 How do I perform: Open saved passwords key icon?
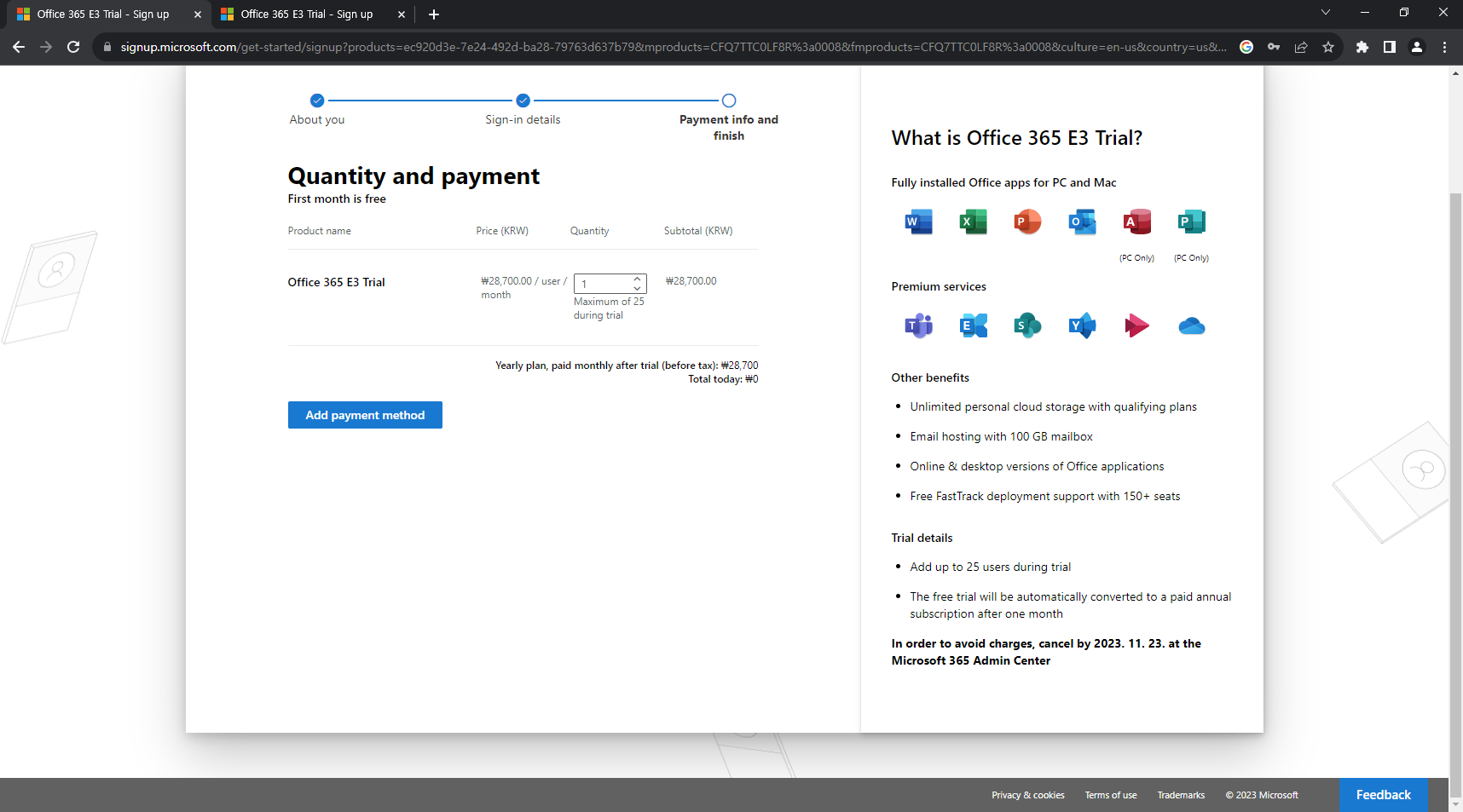click(x=1274, y=47)
